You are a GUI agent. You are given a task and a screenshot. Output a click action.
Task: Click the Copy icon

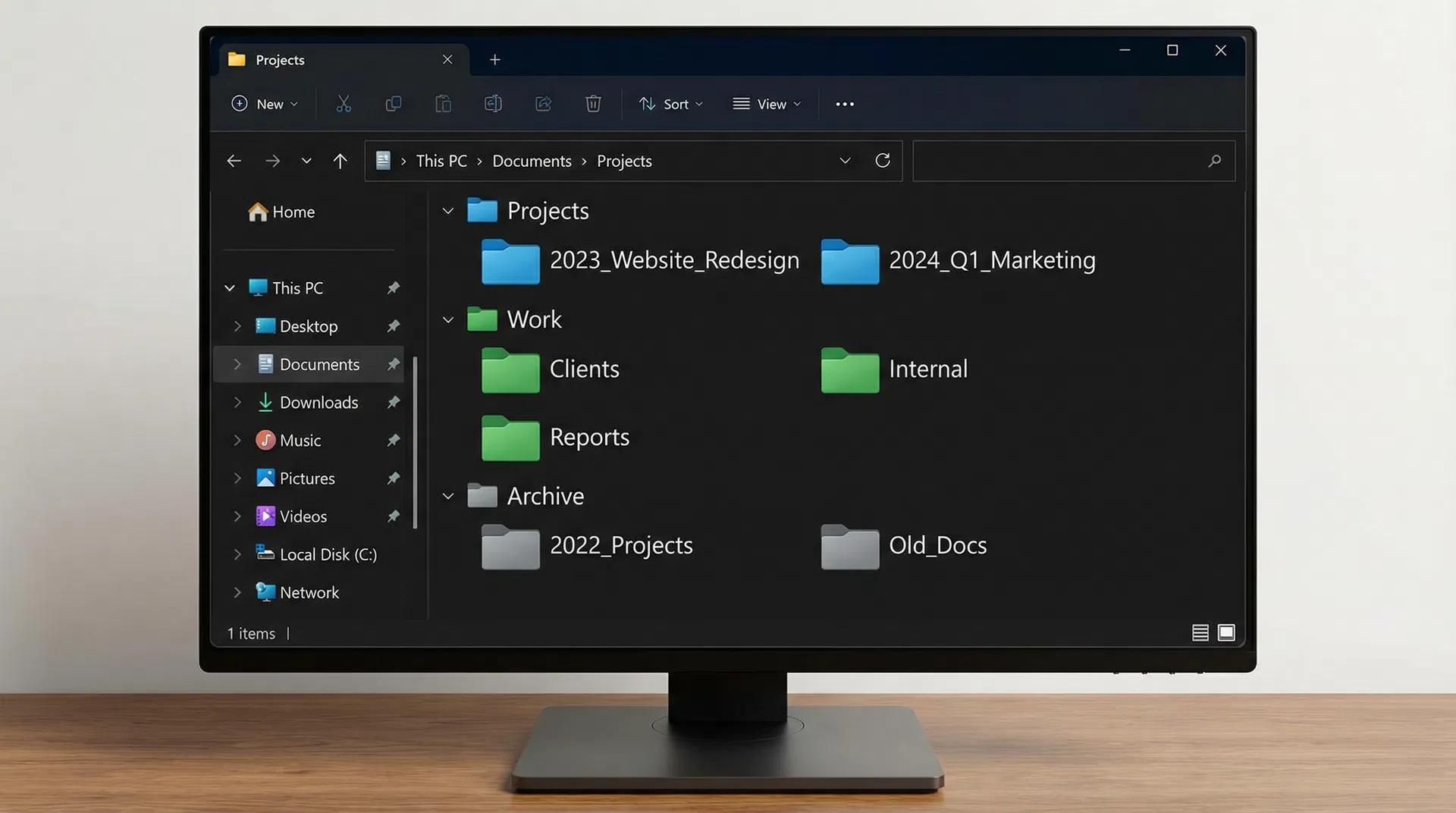click(394, 104)
